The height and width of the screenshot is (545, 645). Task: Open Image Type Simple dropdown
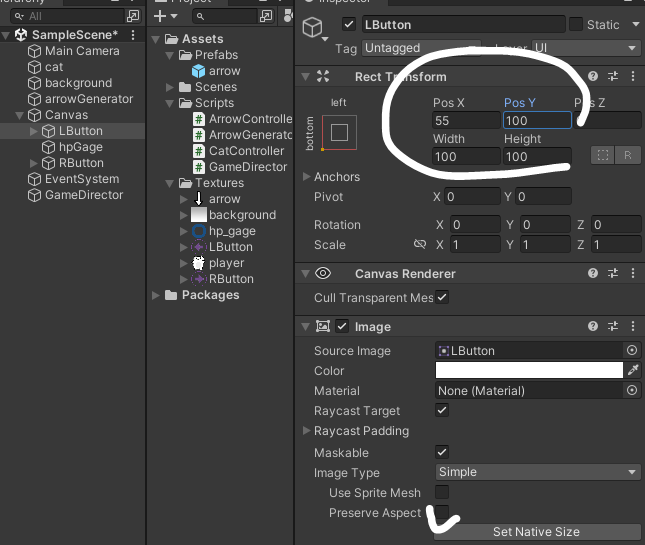pyautogui.click(x=538, y=472)
